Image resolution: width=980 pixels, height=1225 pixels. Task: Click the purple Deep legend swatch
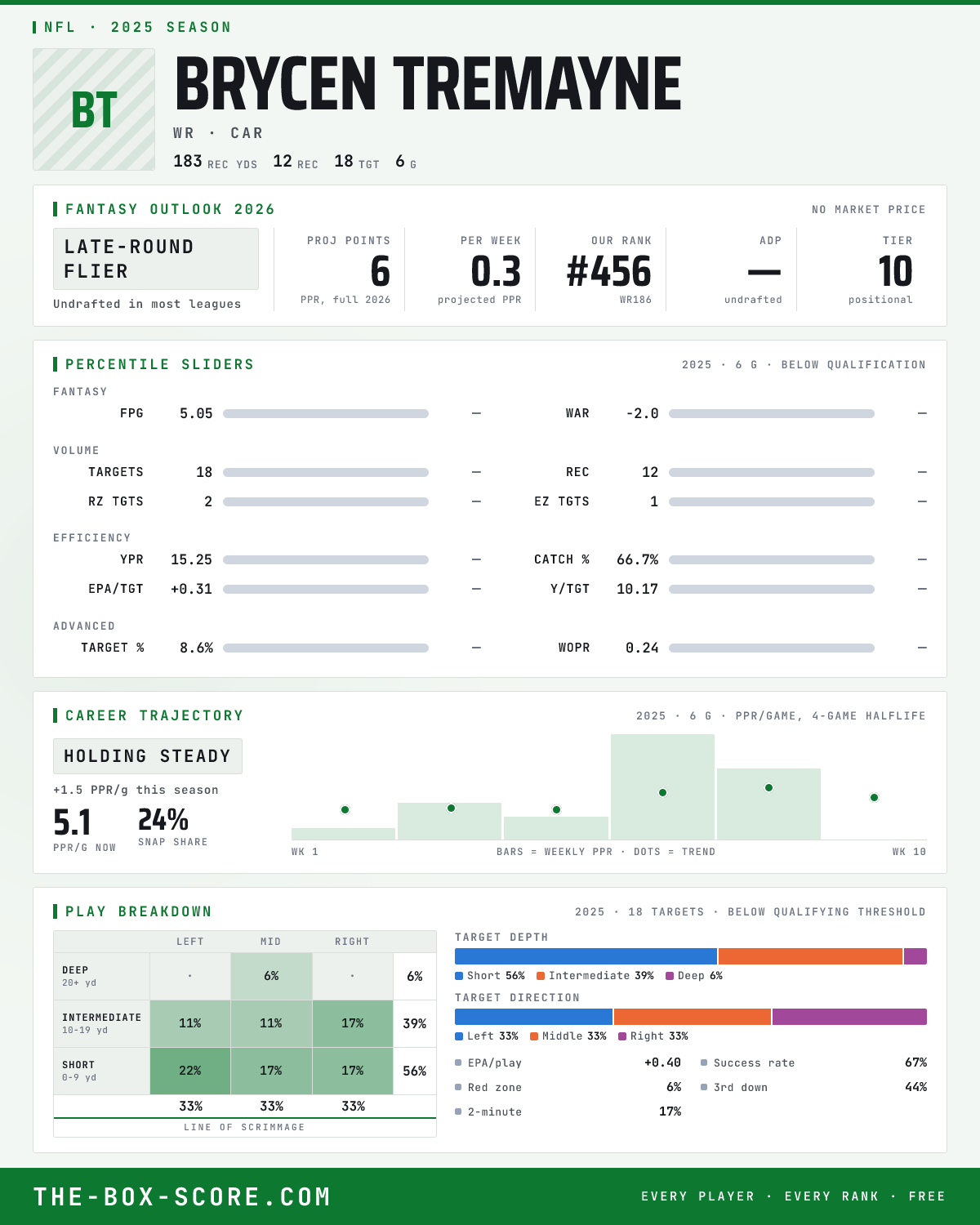(x=670, y=976)
